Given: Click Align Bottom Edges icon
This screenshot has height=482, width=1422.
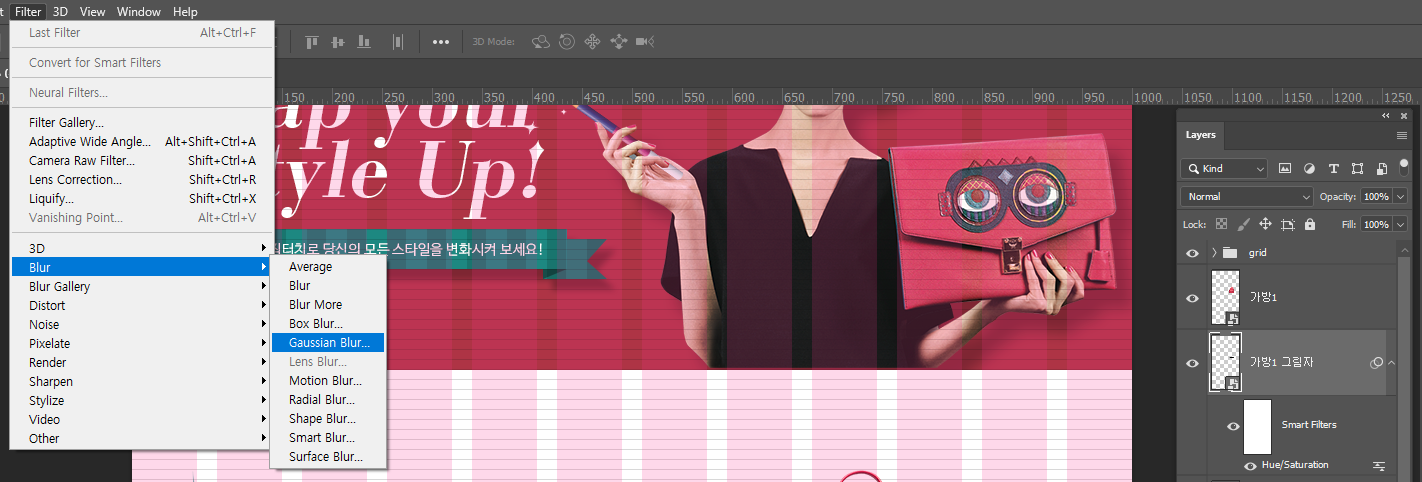Looking at the screenshot, I should [x=364, y=41].
